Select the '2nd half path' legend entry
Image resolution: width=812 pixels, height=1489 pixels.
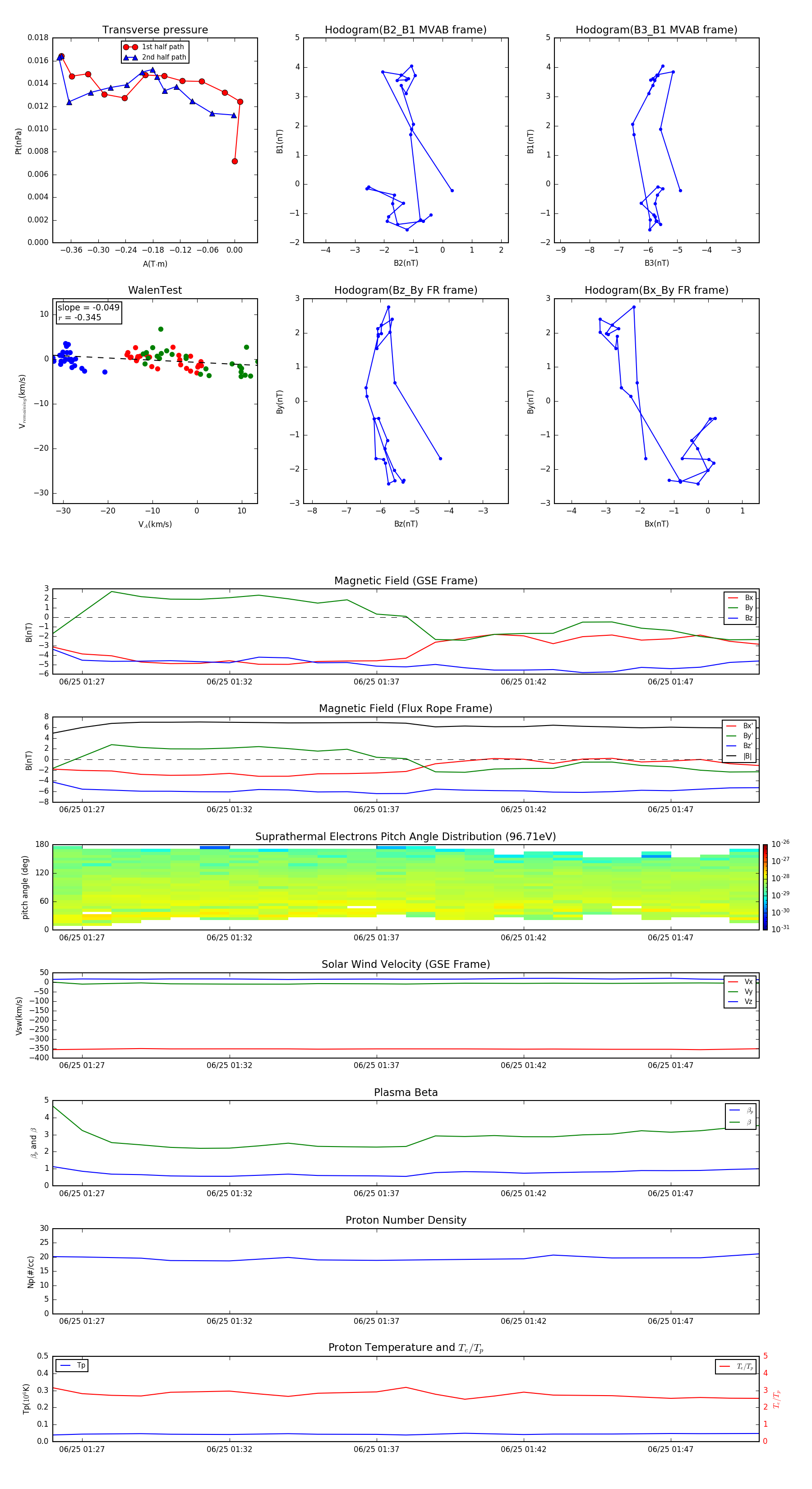tap(154, 57)
